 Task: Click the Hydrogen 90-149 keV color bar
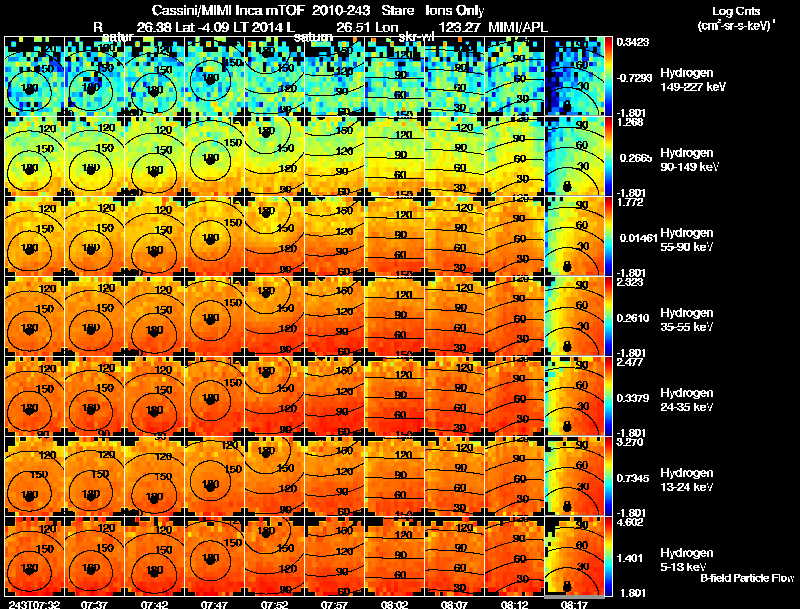(610, 156)
